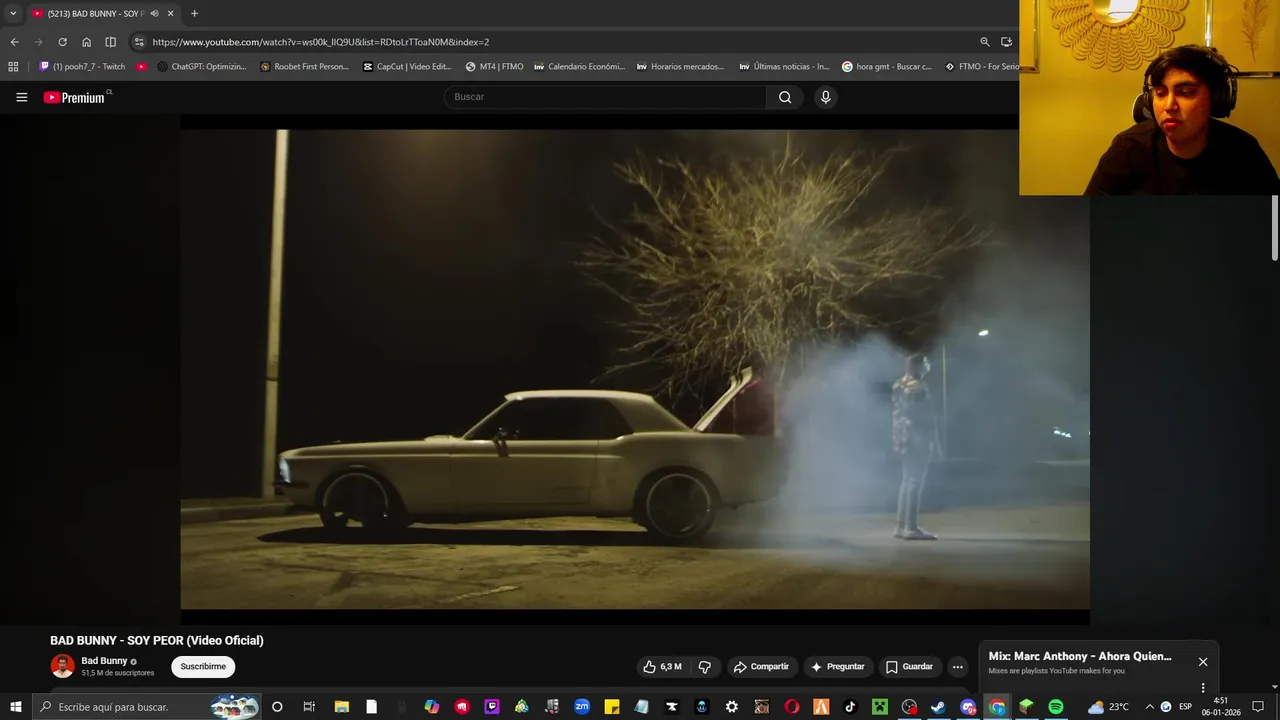This screenshot has height=720, width=1280.
Task: Click the Mix: Marc Anthony playlist title
Action: click(1080, 656)
